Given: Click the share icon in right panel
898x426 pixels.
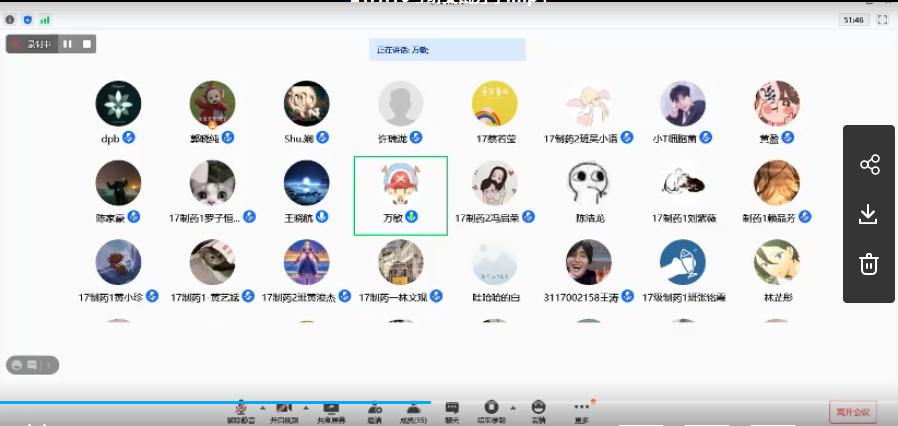Looking at the screenshot, I should pos(869,165).
